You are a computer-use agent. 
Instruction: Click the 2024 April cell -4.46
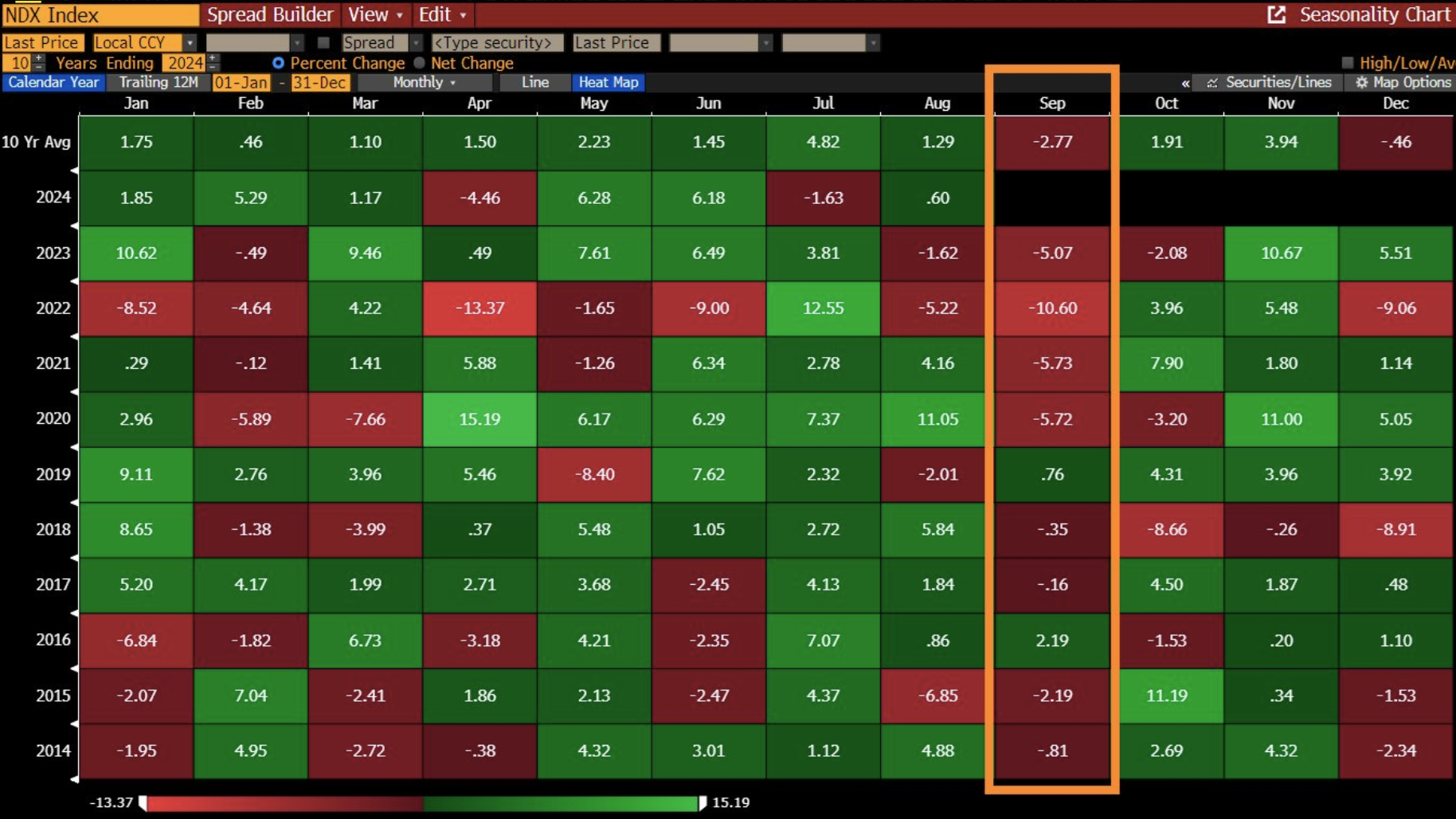[x=479, y=198]
